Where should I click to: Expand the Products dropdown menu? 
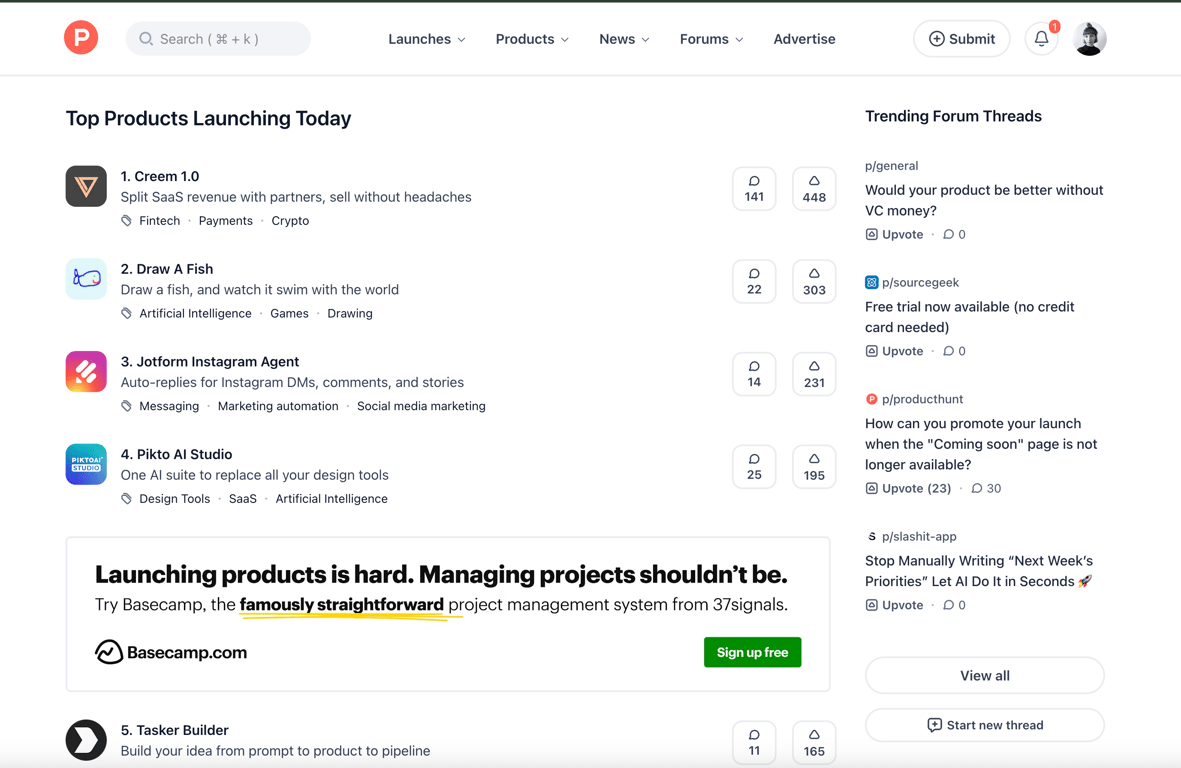coord(532,39)
